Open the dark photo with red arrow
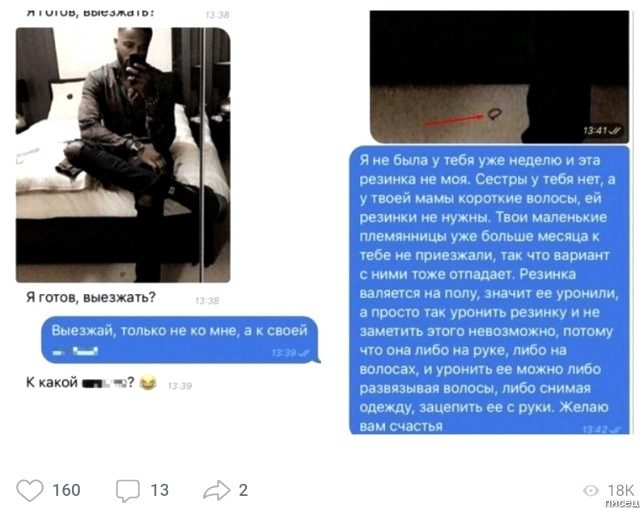This screenshot has height=508, width=640. pyautogui.click(x=499, y=77)
